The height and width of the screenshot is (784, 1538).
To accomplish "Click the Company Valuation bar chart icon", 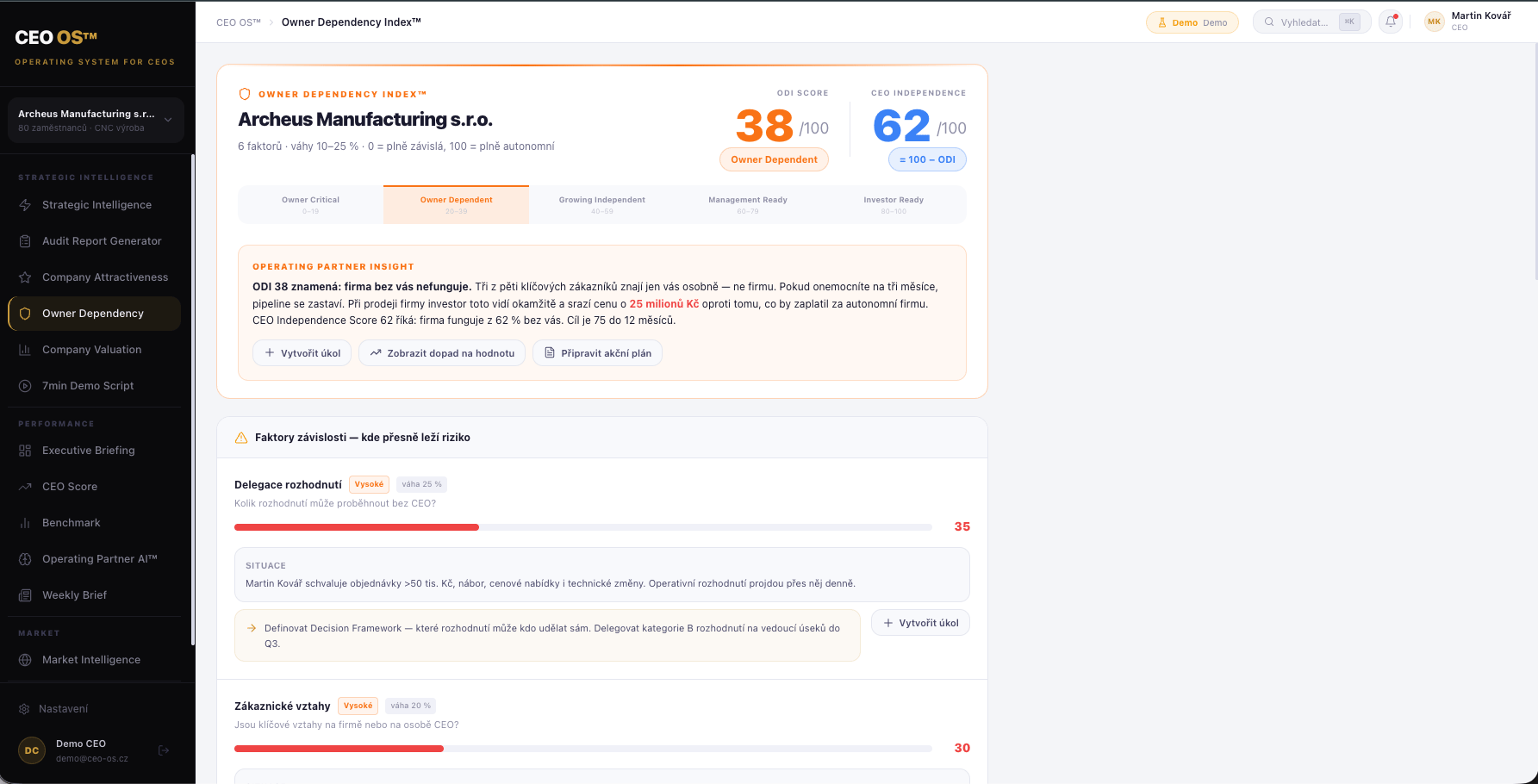I will click(x=25, y=350).
